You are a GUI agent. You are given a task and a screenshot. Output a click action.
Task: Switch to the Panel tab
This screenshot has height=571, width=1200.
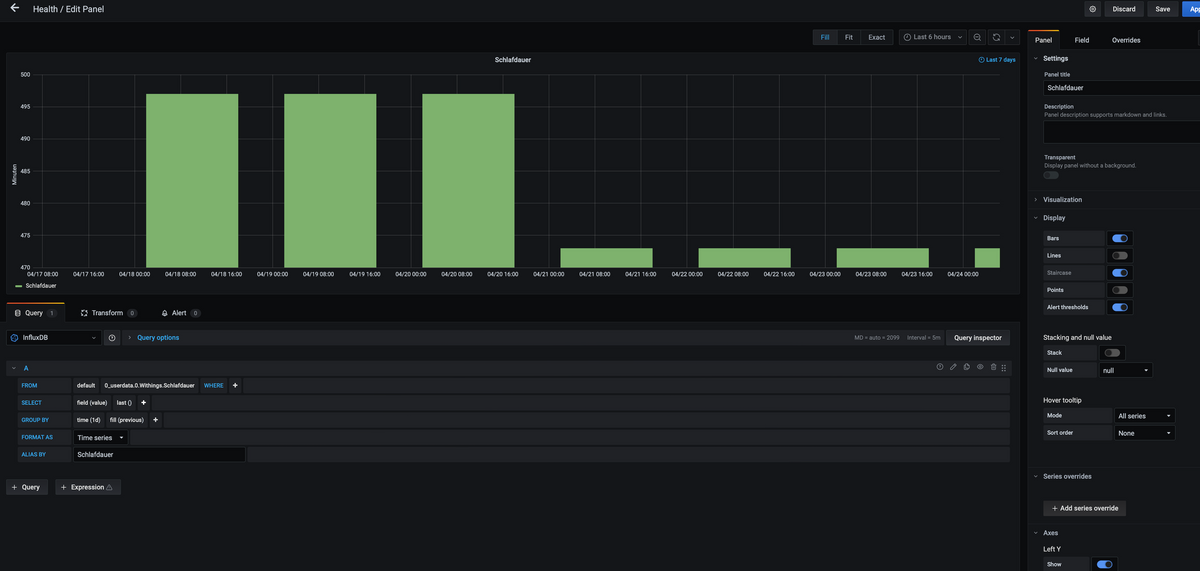[x=1043, y=40]
